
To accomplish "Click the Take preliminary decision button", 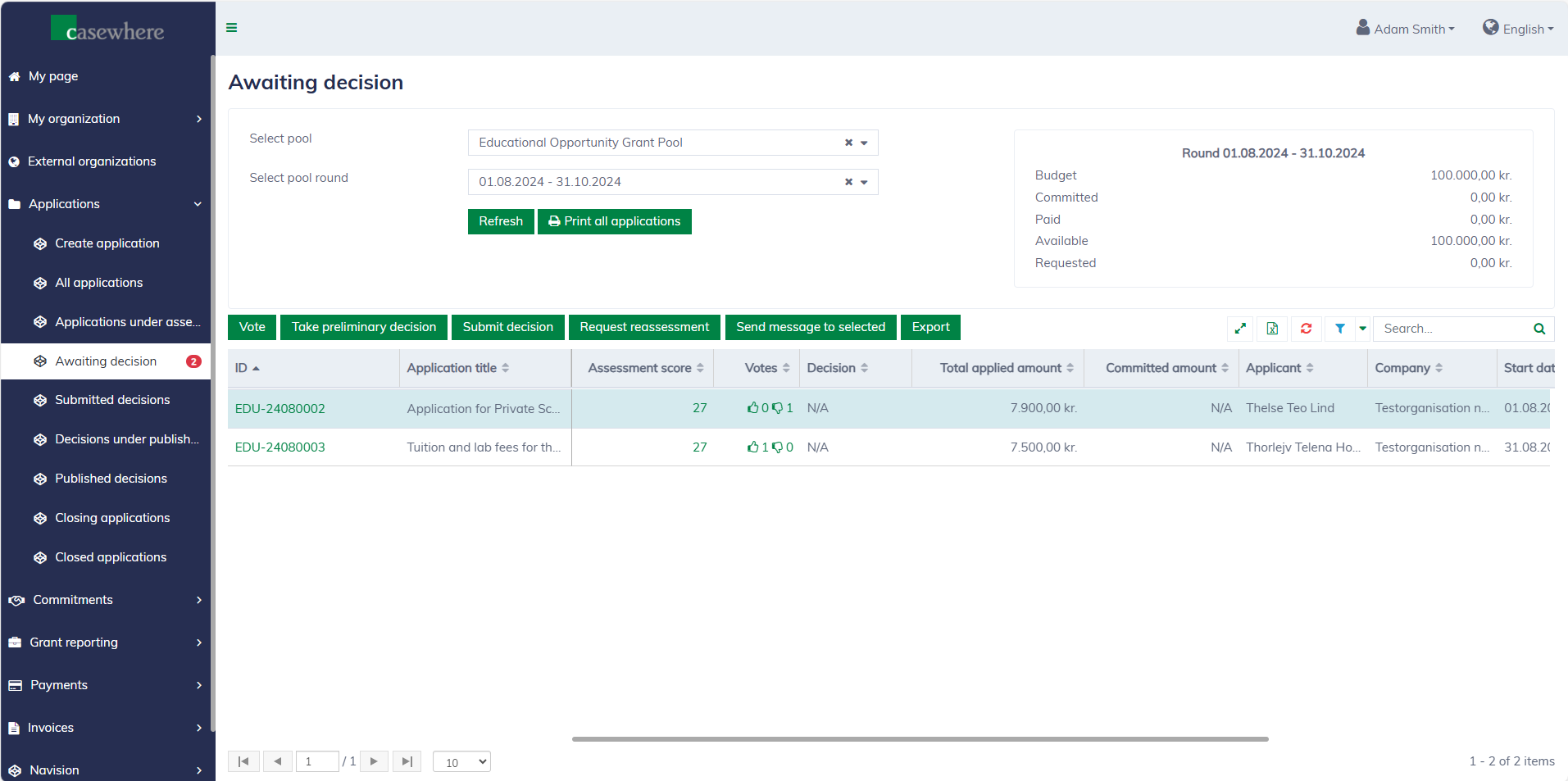I will coord(364,327).
